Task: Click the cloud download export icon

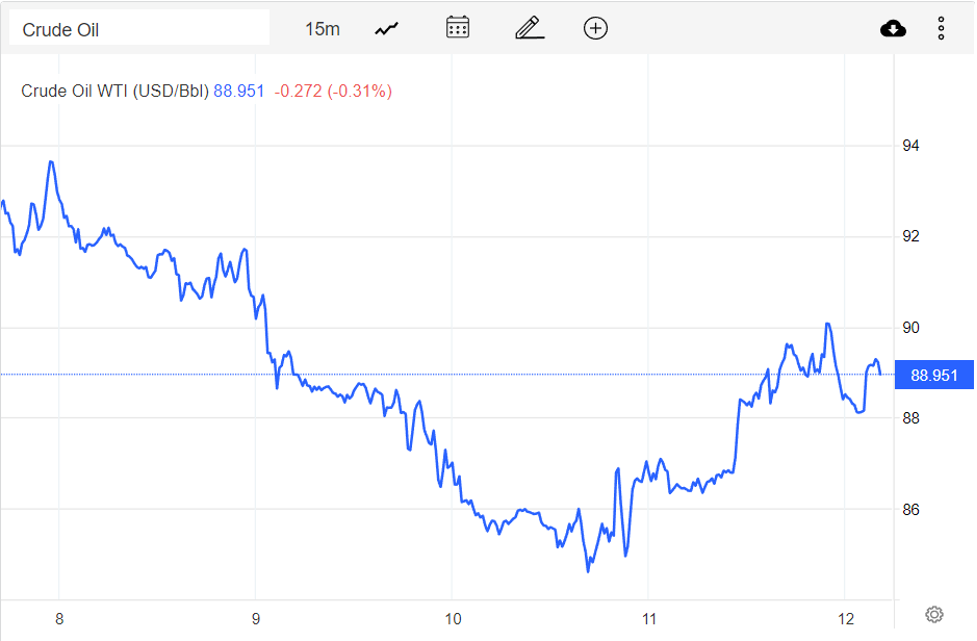Action: click(x=893, y=27)
